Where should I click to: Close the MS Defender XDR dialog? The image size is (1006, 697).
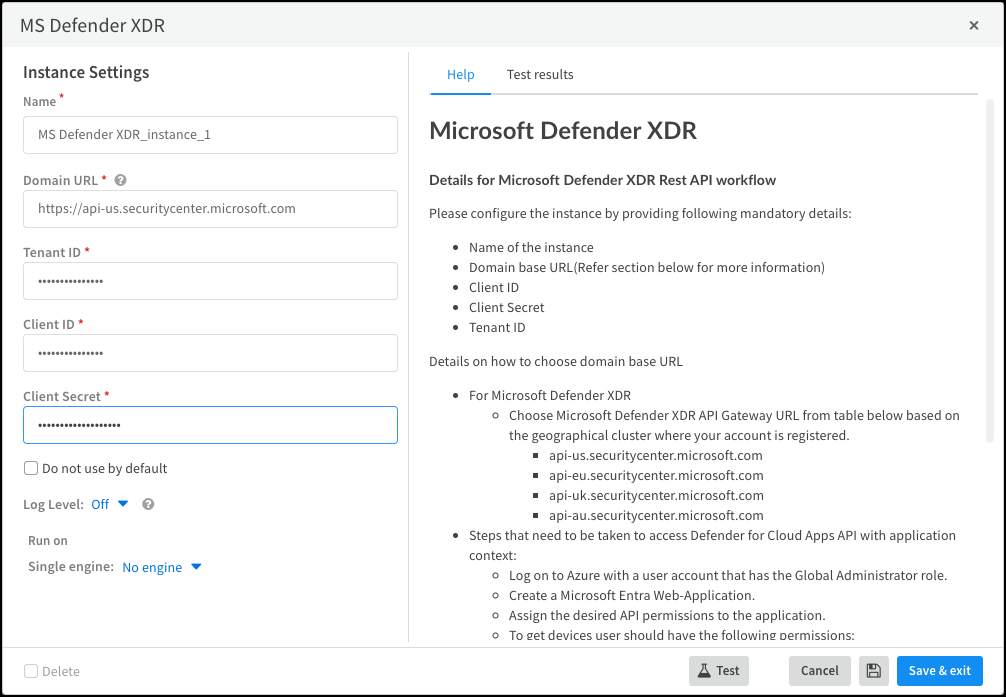pos(974,26)
